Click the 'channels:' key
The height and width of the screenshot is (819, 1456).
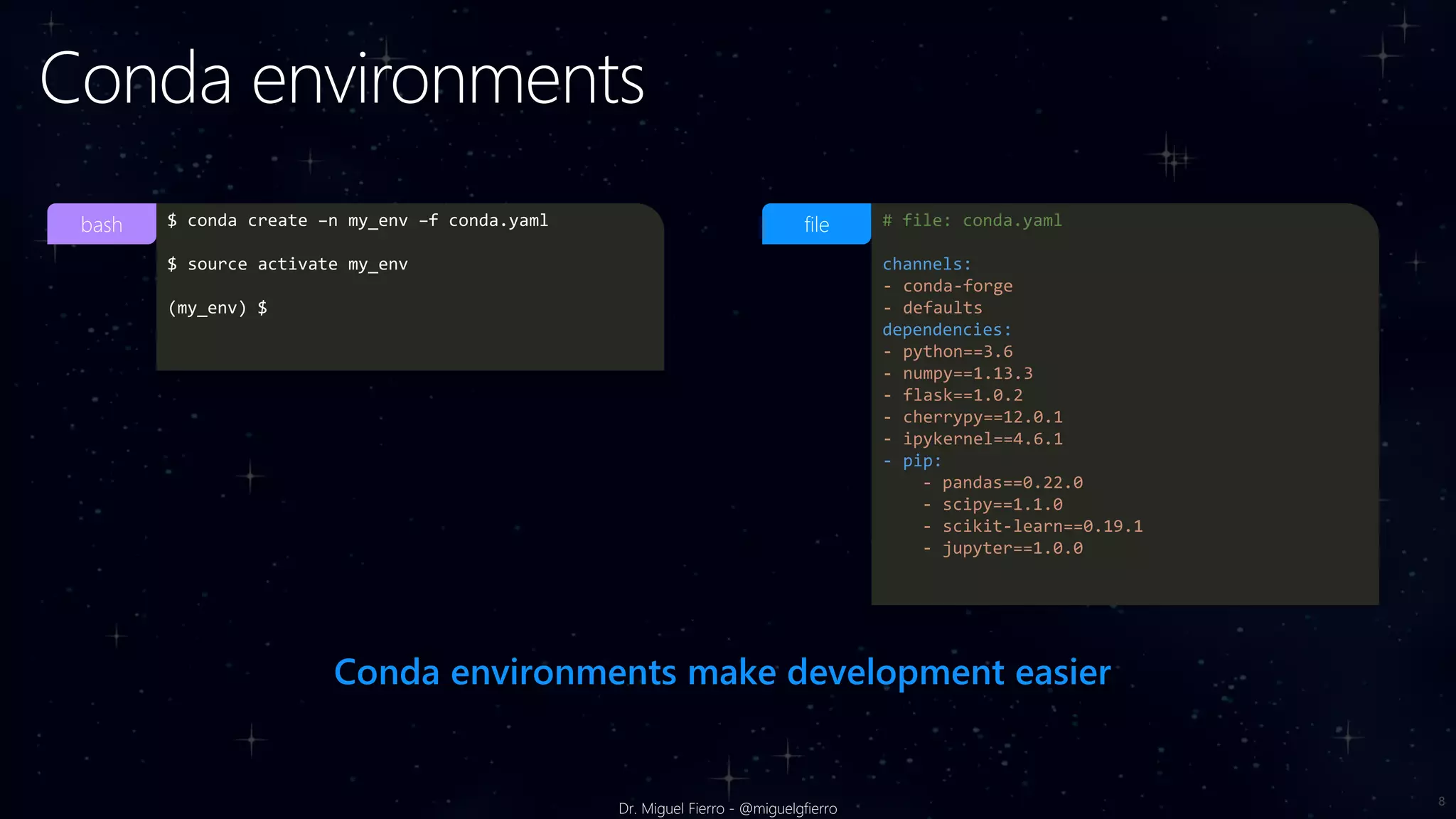(926, 264)
